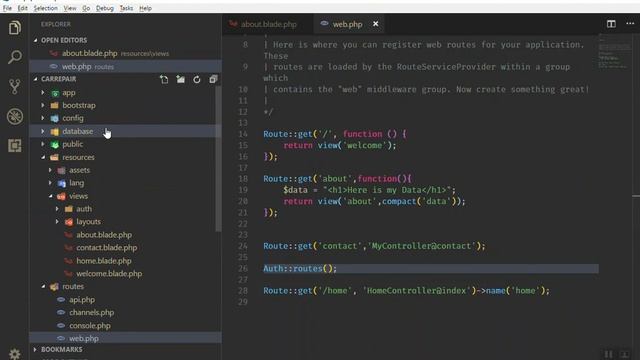Click the $data variable on line 19
640x360 pixels.
295,190
